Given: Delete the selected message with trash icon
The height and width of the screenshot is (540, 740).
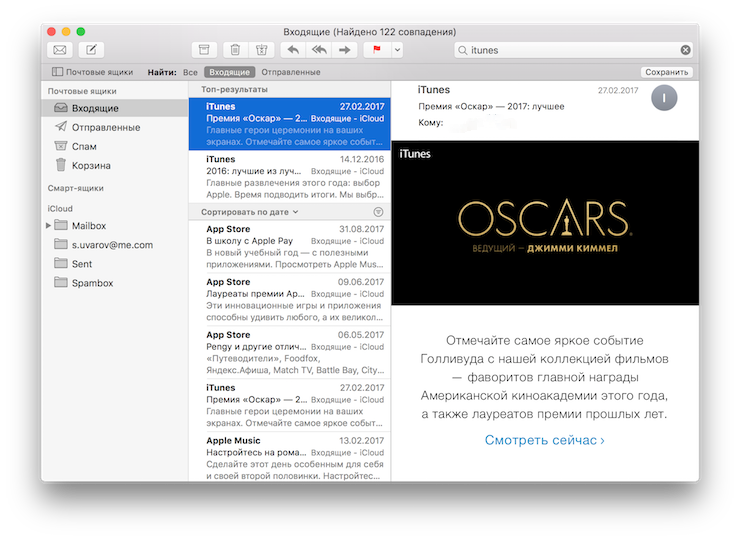Looking at the screenshot, I should (234, 50).
